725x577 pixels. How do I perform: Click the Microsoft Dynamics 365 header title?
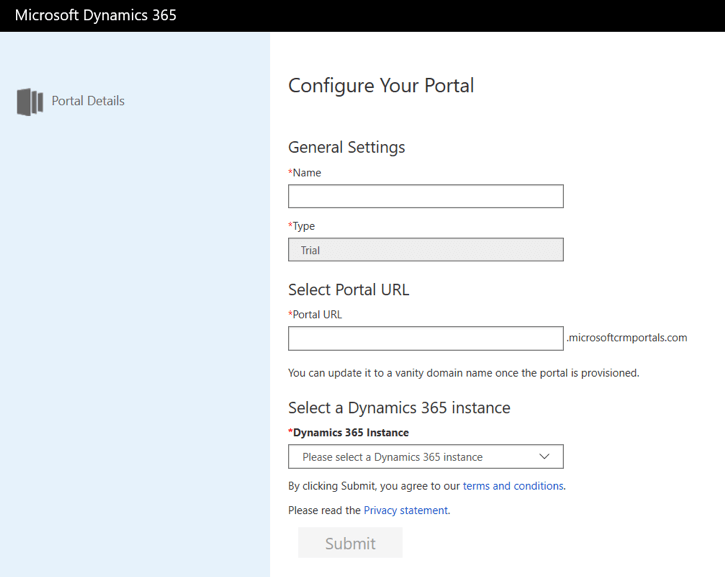pyautogui.click(x=96, y=15)
